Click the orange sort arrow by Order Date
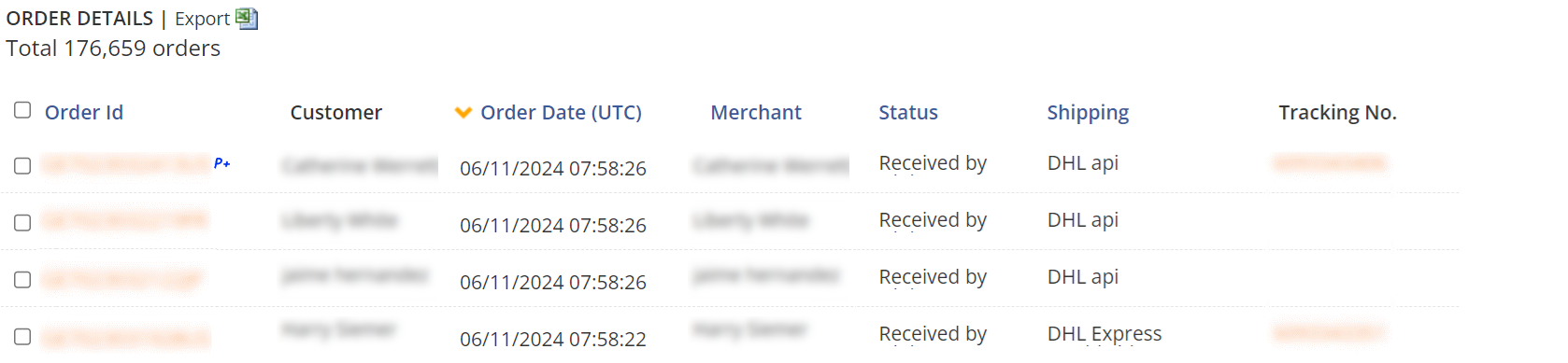1568x363 pixels. coord(463,113)
